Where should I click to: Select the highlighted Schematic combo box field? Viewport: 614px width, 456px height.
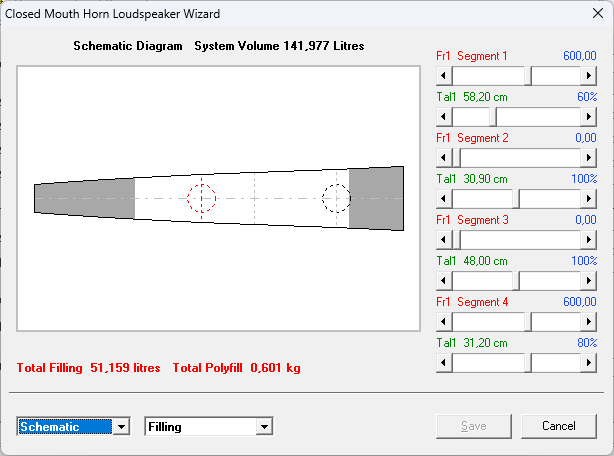point(65,427)
